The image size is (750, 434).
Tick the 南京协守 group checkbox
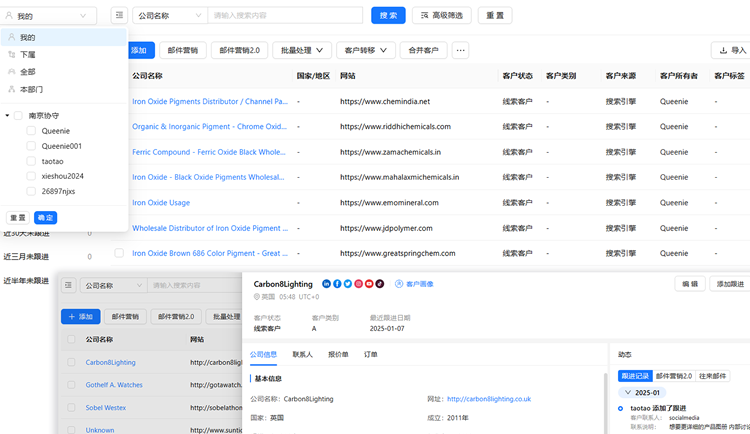click(18, 115)
